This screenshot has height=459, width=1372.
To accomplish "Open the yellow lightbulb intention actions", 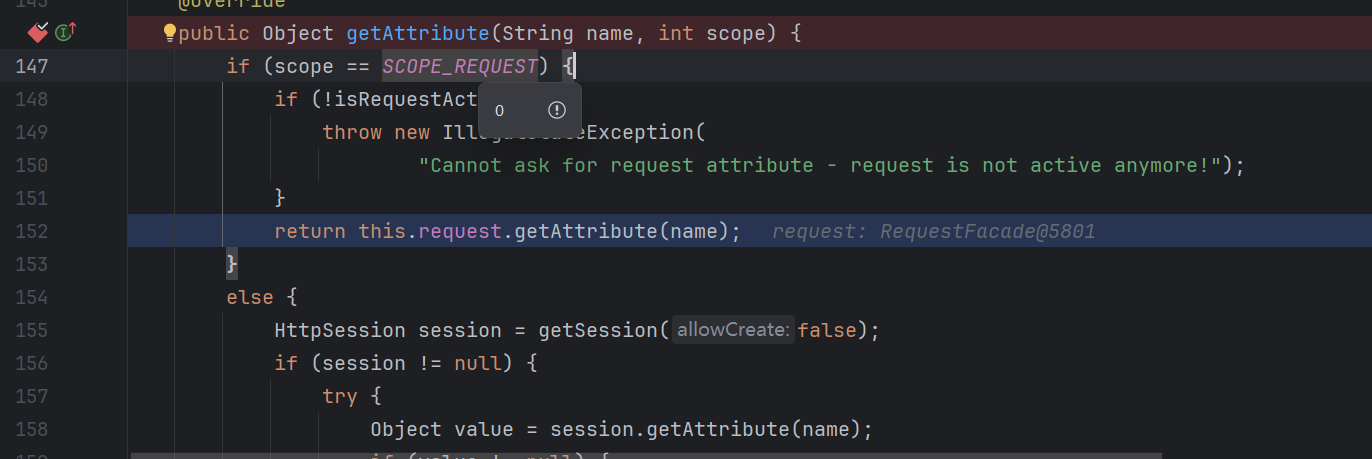I will (170, 33).
